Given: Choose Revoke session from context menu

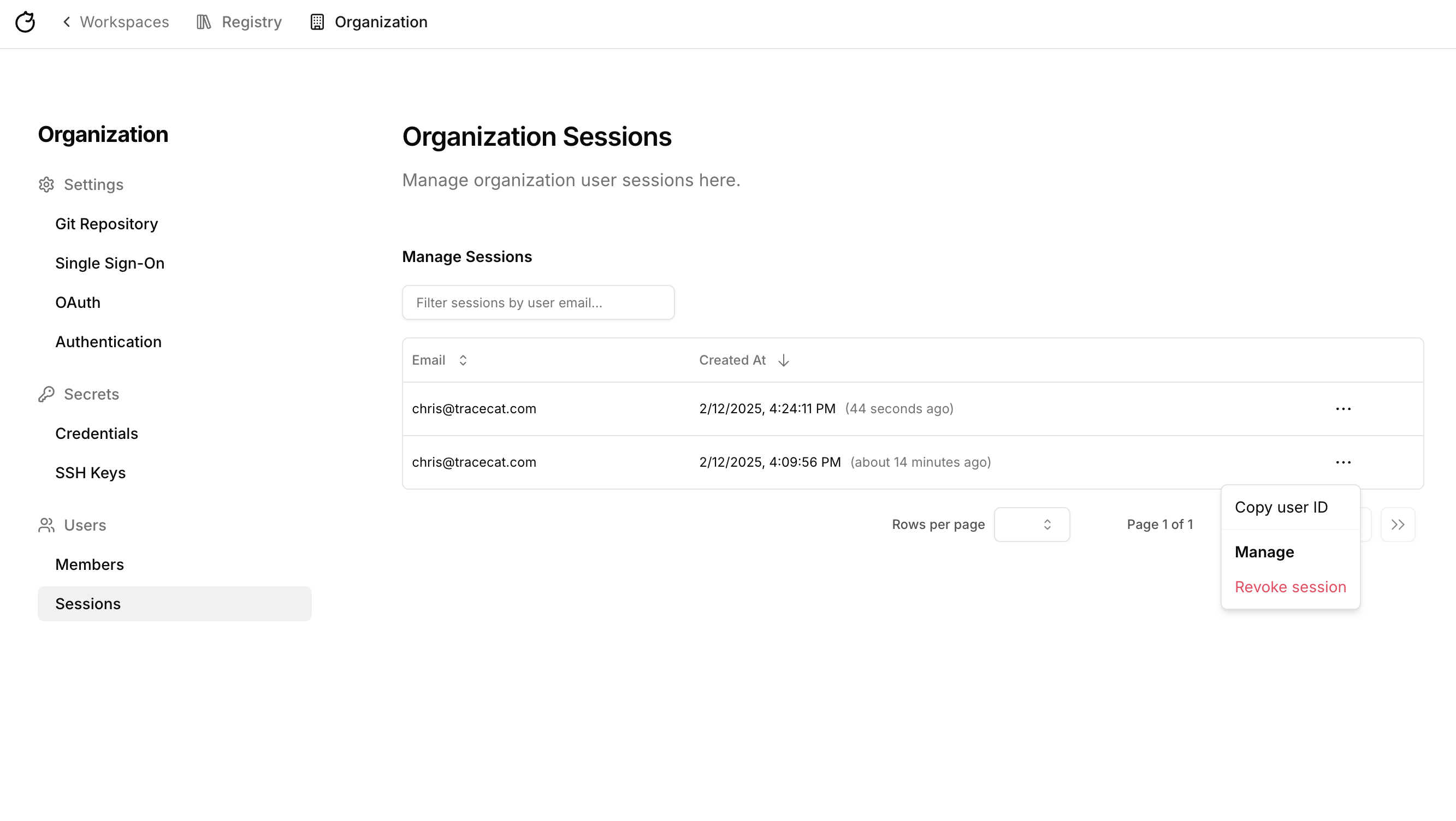Looking at the screenshot, I should (1290, 587).
